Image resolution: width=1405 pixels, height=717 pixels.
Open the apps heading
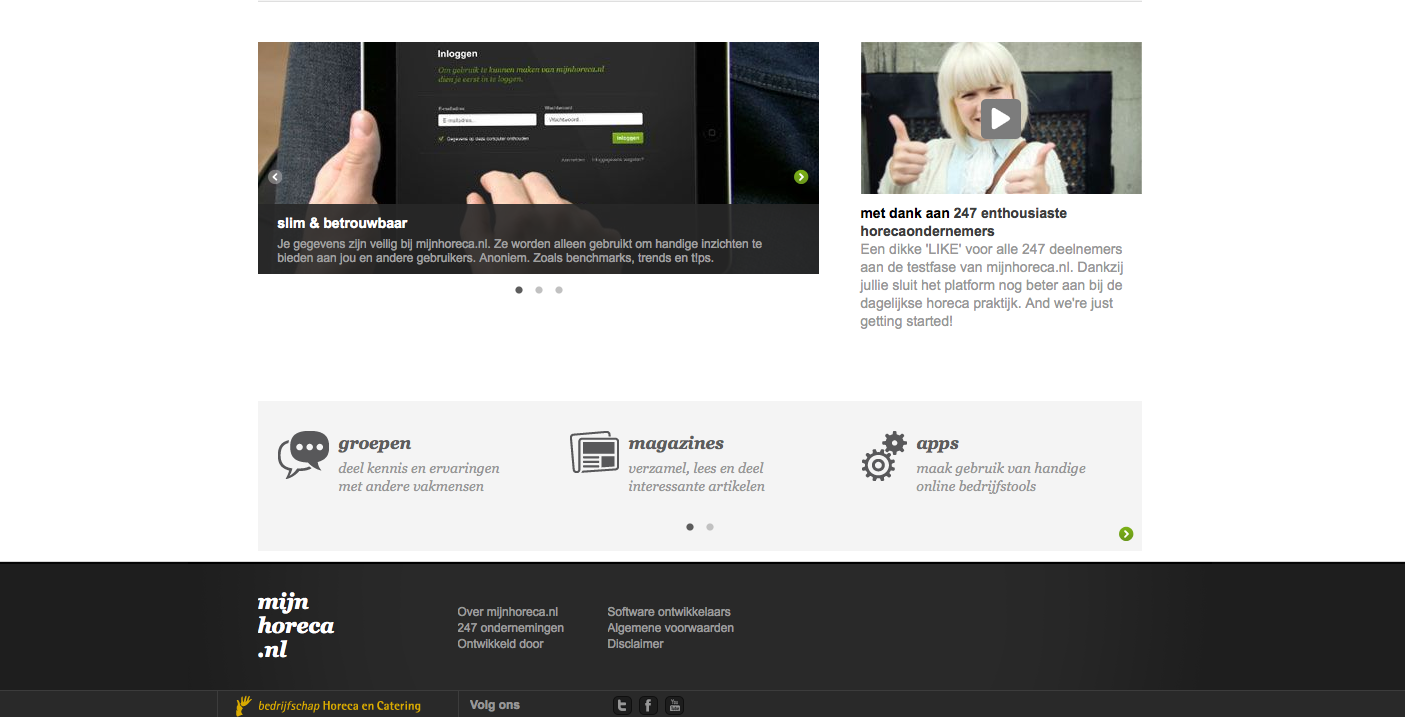(x=938, y=443)
